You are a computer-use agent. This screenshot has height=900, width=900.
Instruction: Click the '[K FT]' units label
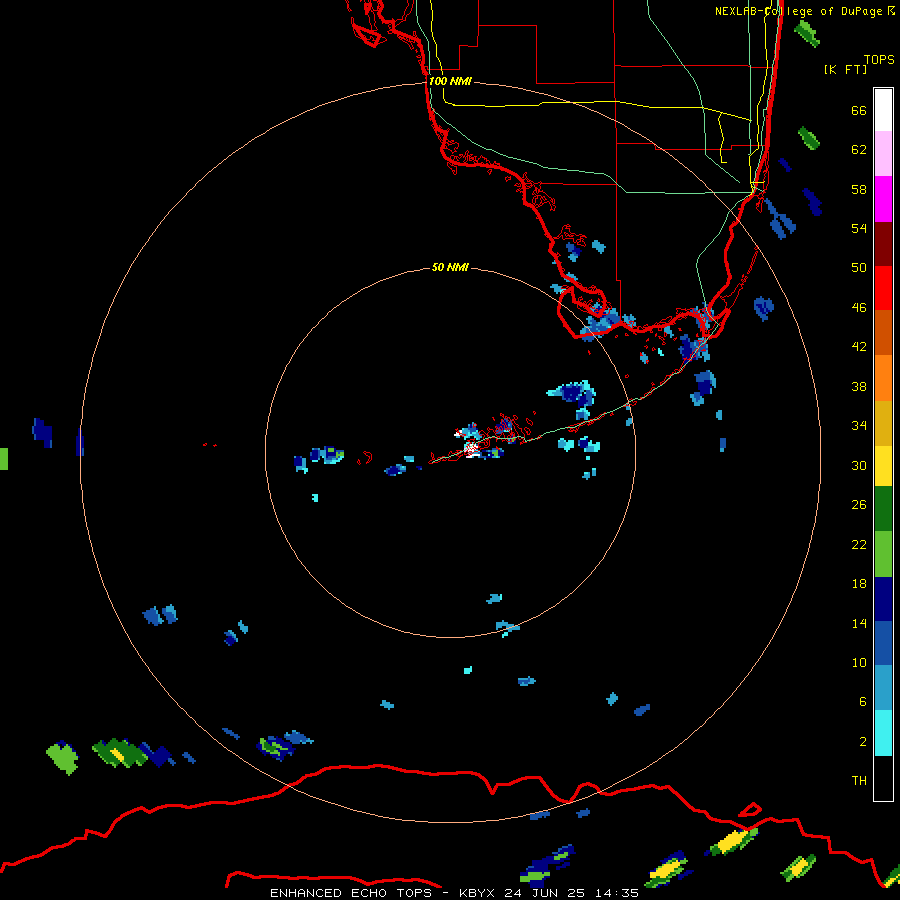845,69
